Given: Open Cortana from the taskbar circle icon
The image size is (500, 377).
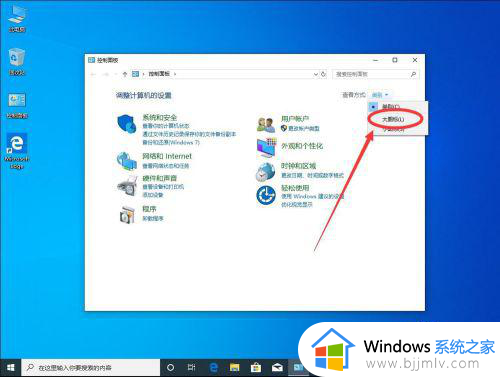Looking at the screenshot, I should [170, 368].
